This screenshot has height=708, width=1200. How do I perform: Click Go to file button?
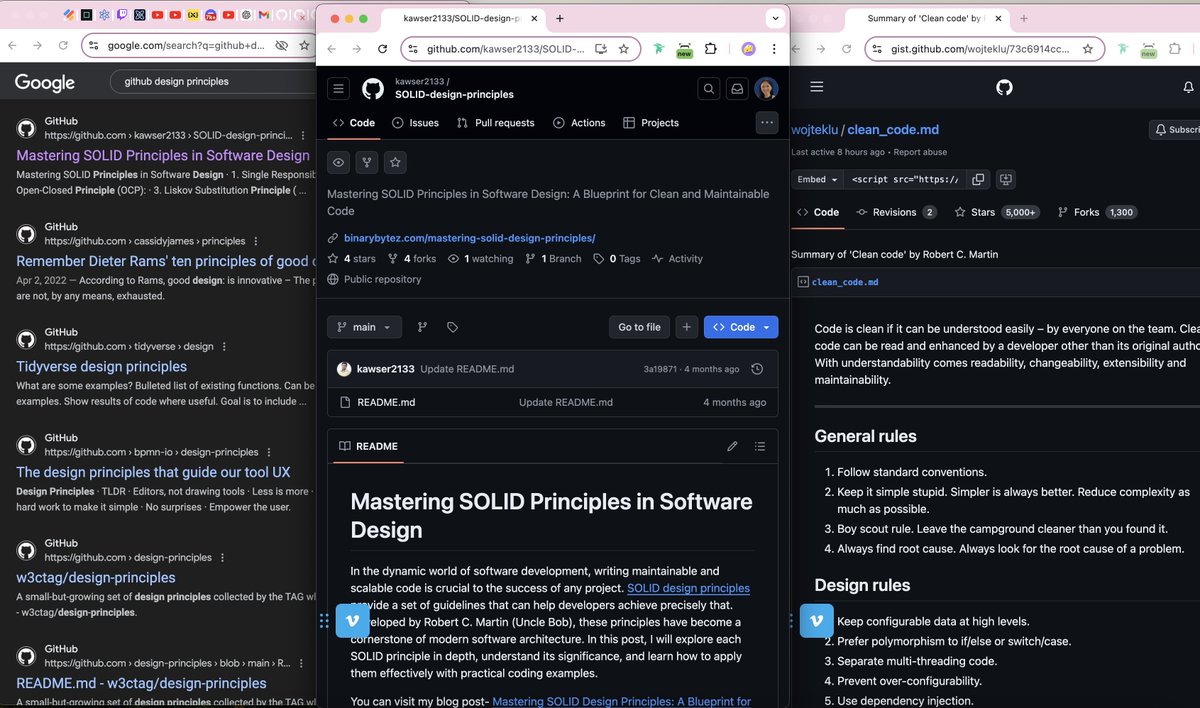(x=639, y=327)
